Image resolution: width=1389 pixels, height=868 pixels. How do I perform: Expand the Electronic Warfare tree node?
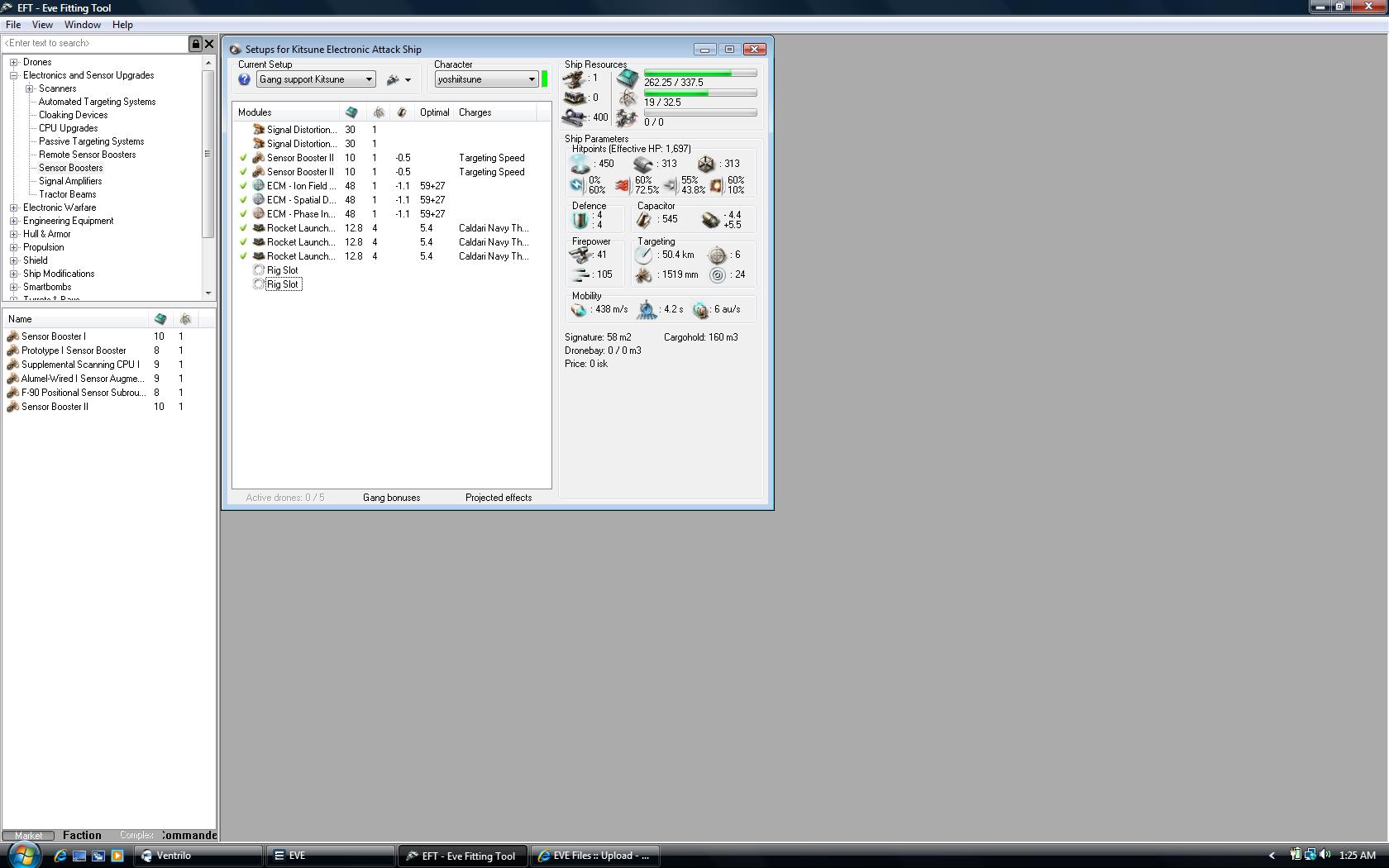pos(14,207)
